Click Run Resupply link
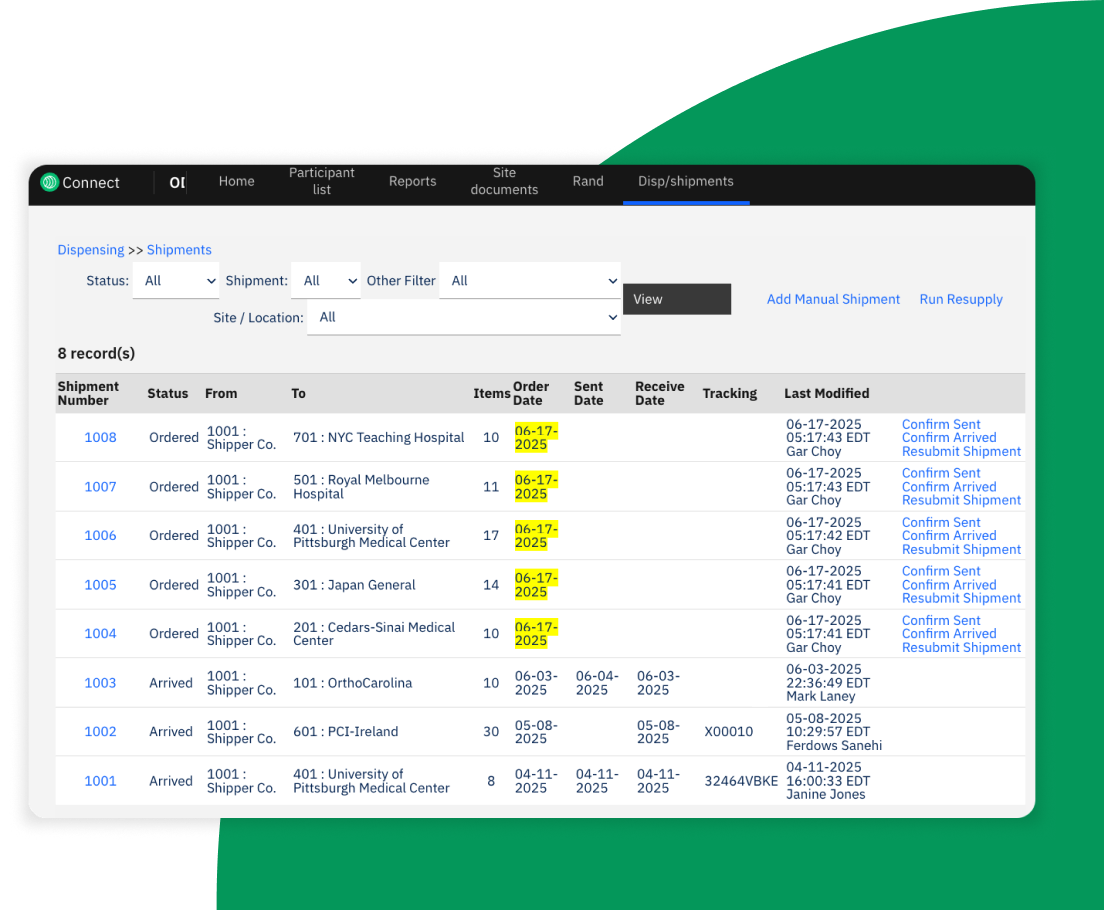The image size is (1104, 910). click(x=960, y=299)
